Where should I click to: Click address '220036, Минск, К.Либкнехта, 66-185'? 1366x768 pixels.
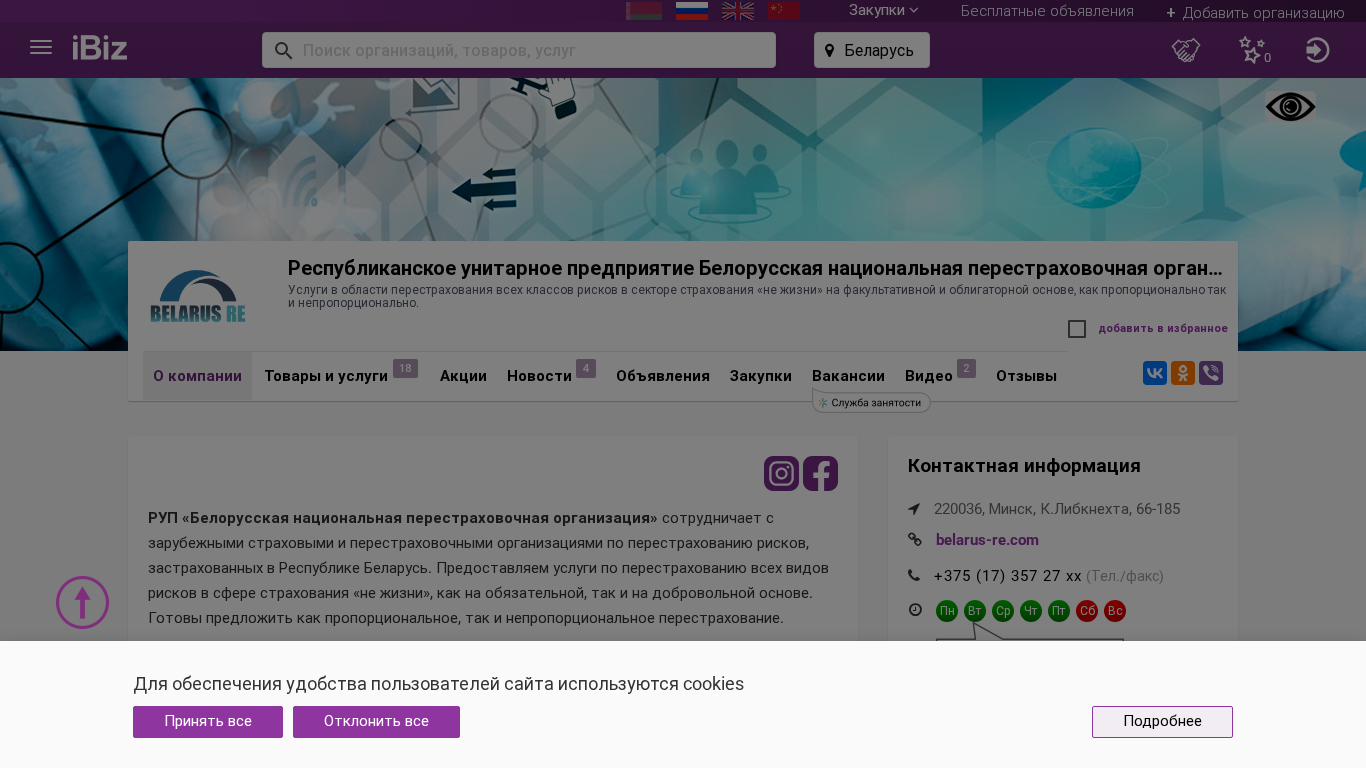coord(1057,509)
